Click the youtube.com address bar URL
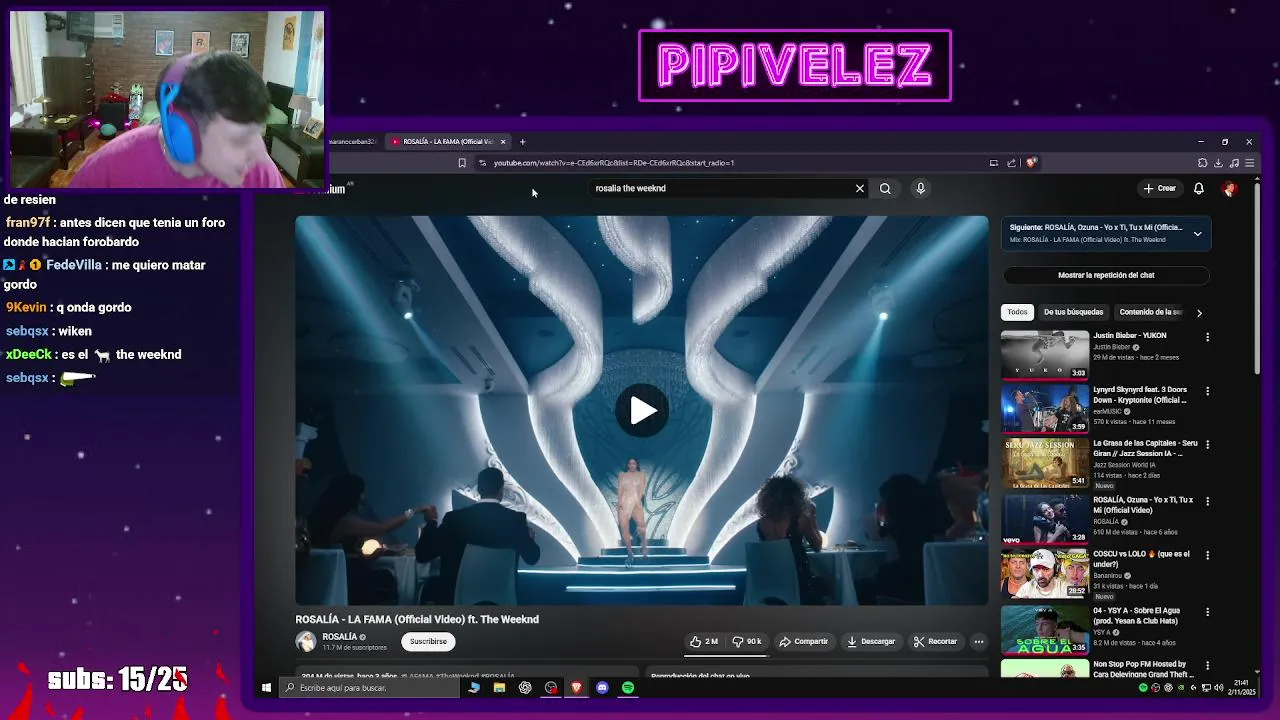1280x720 pixels. 614,163
